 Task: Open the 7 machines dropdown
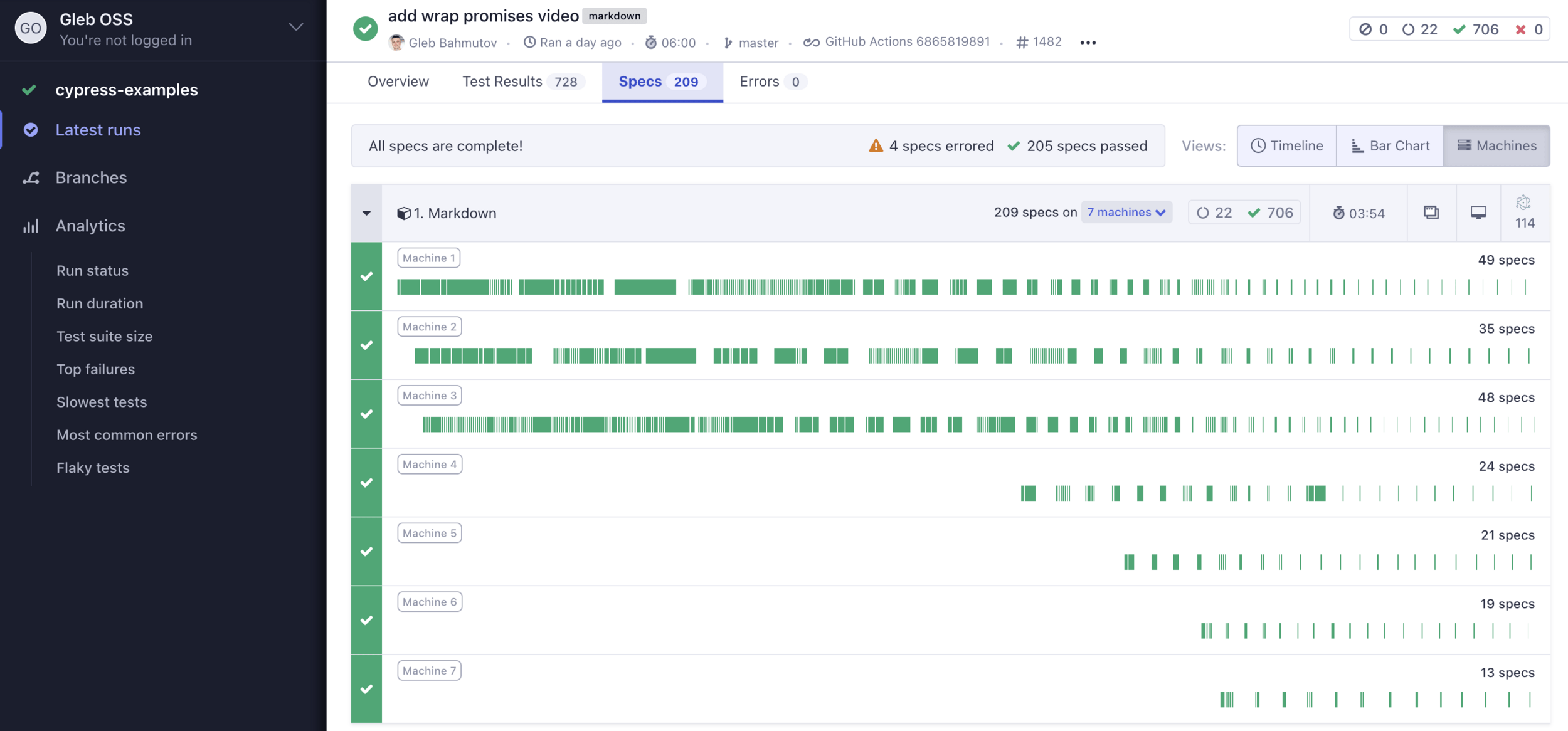point(1126,213)
